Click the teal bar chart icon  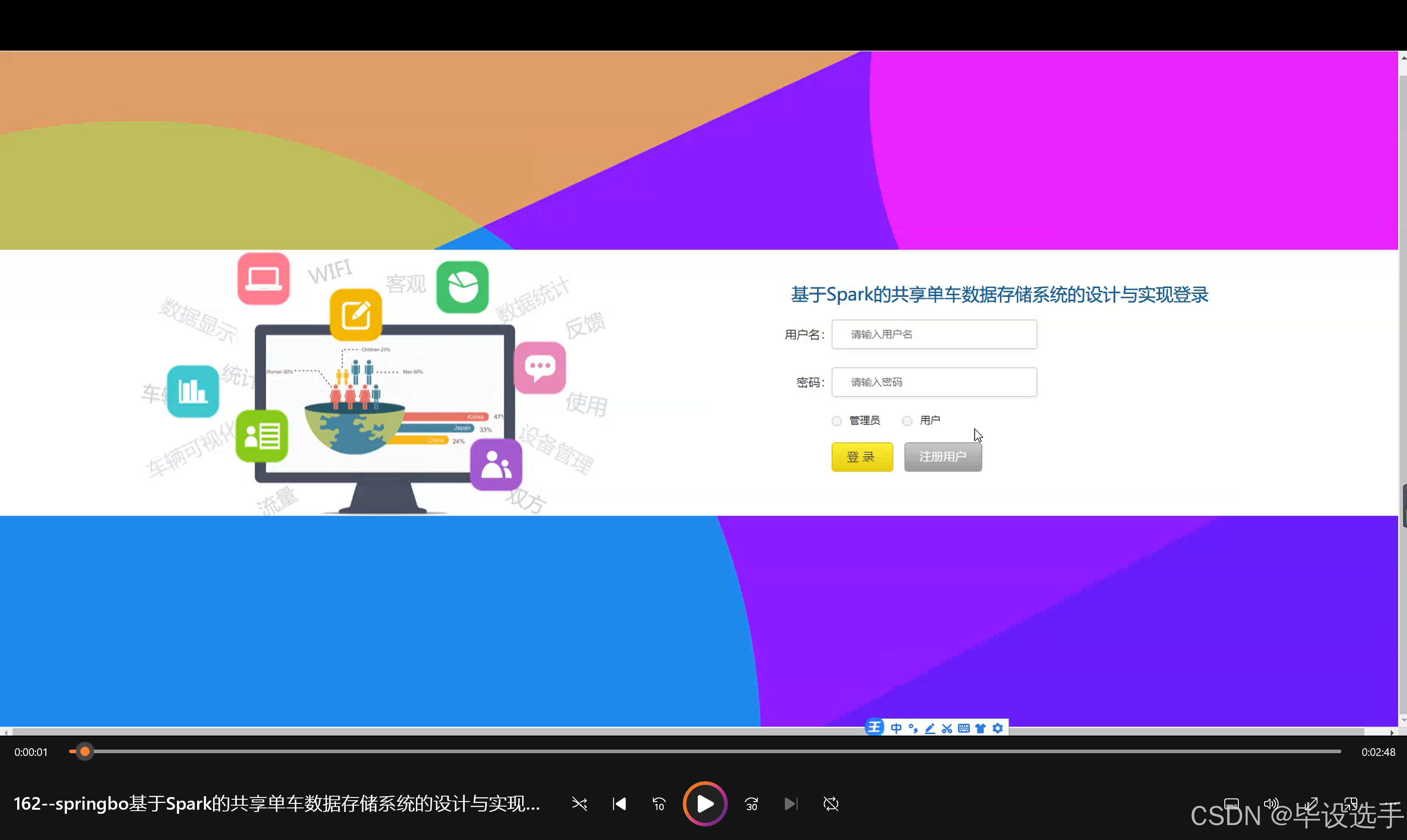pos(193,391)
